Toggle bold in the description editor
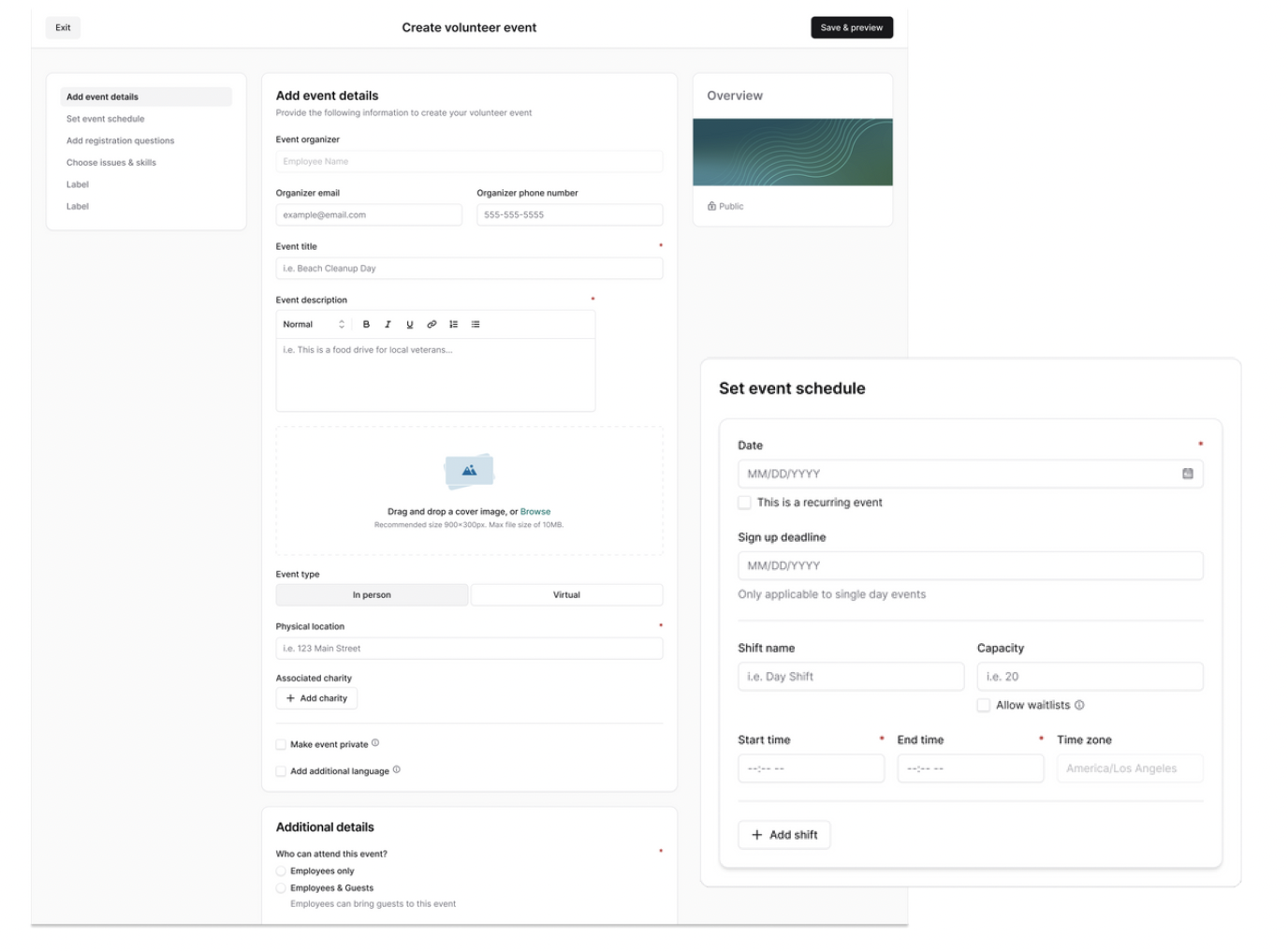 (366, 325)
